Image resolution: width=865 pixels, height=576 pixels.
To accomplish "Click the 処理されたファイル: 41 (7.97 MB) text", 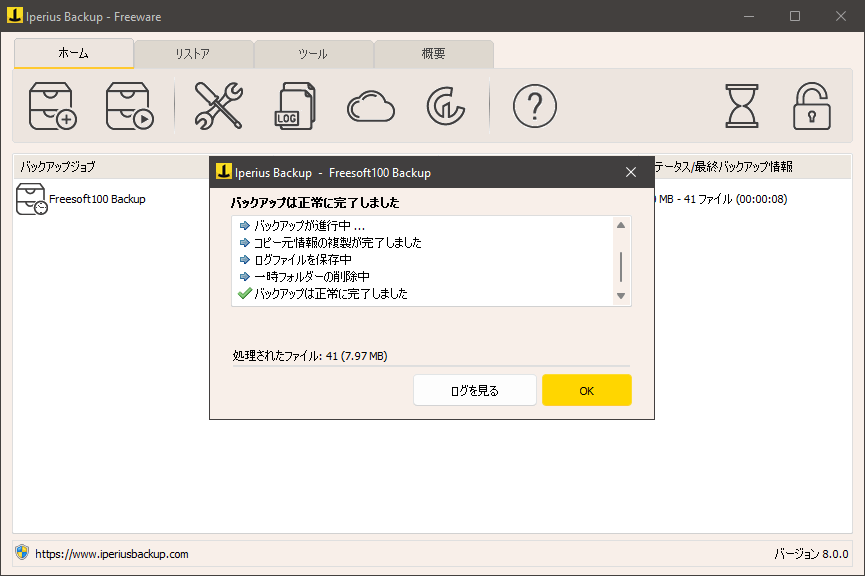I will tap(310, 356).
